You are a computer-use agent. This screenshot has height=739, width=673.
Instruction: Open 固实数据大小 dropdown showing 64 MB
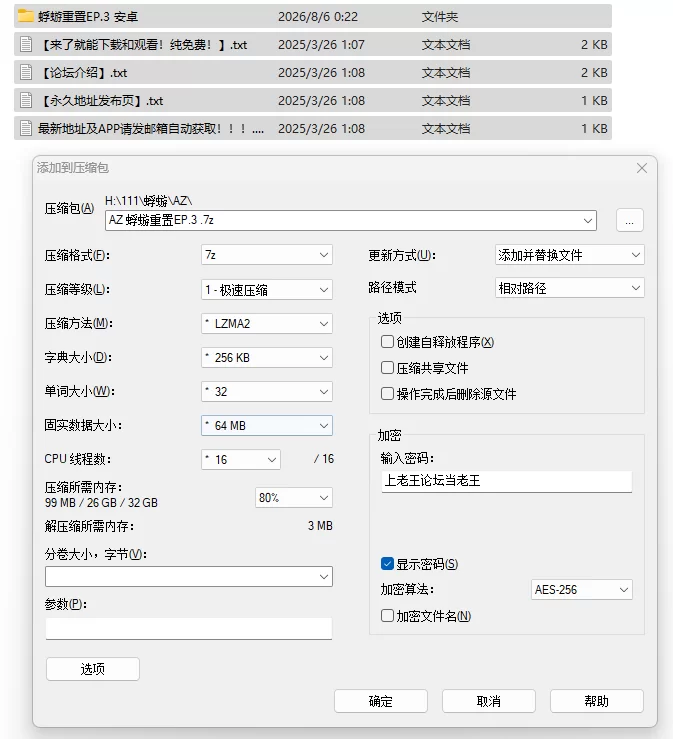pyautogui.click(x=267, y=426)
